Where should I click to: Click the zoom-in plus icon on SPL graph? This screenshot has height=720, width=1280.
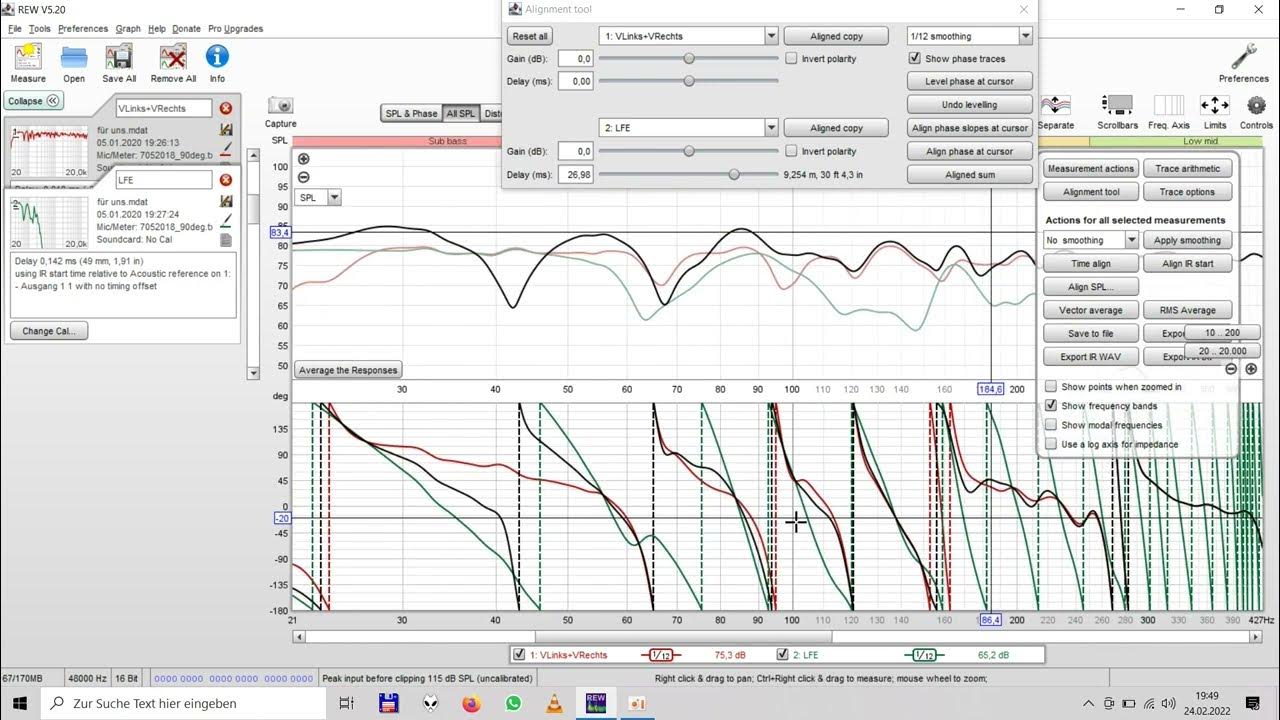pyautogui.click(x=303, y=159)
